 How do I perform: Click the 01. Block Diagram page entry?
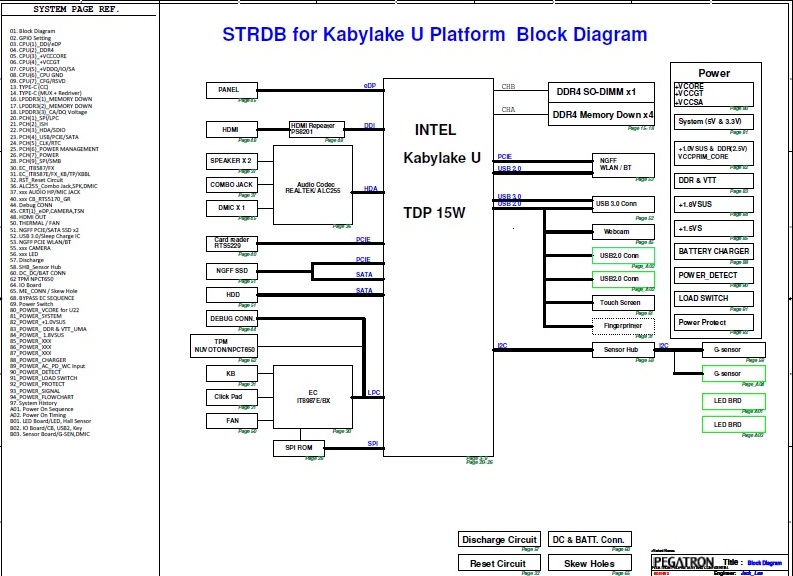coord(32,31)
